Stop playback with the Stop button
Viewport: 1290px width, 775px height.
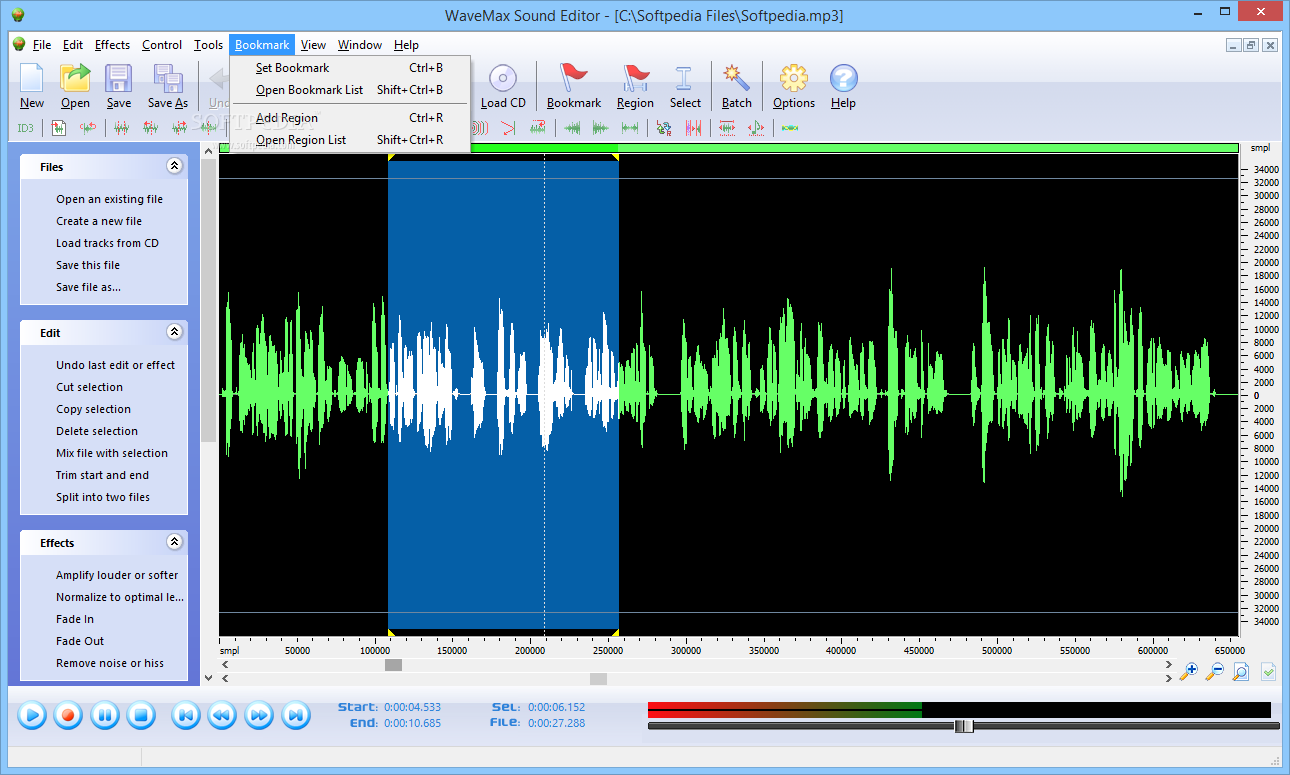(x=141, y=715)
